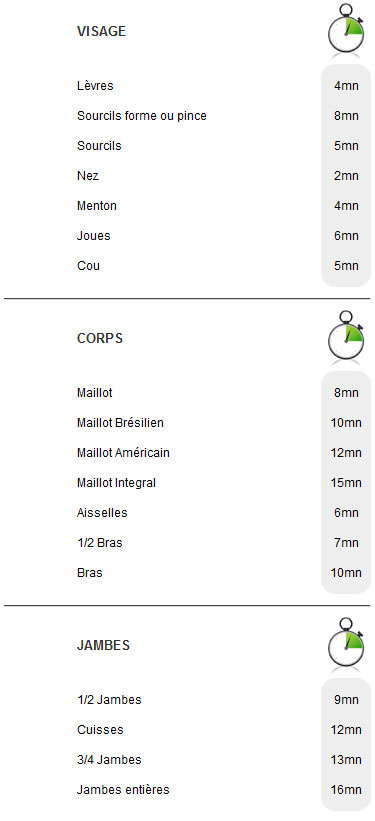Click the 1/2 Bras label
375x821 pixels.
click(x=100, y=542)
